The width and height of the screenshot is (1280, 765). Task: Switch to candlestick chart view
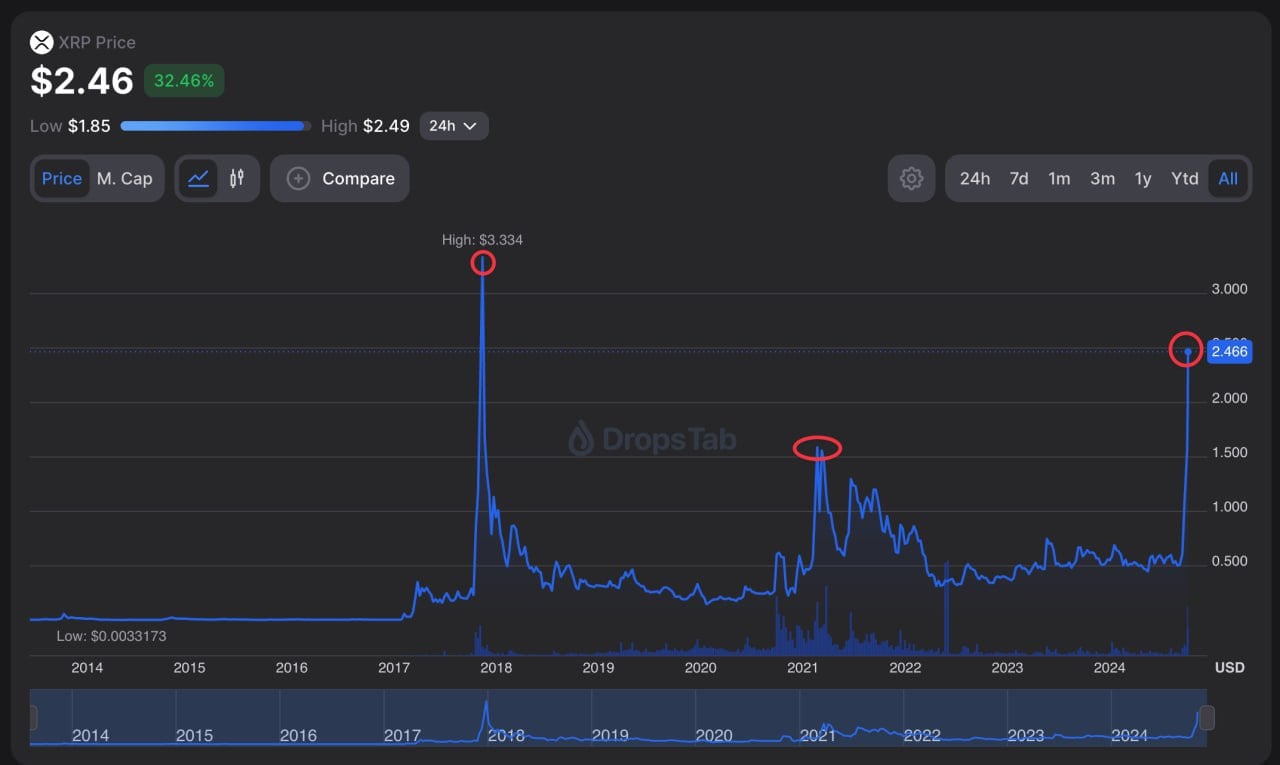[237, 179]
